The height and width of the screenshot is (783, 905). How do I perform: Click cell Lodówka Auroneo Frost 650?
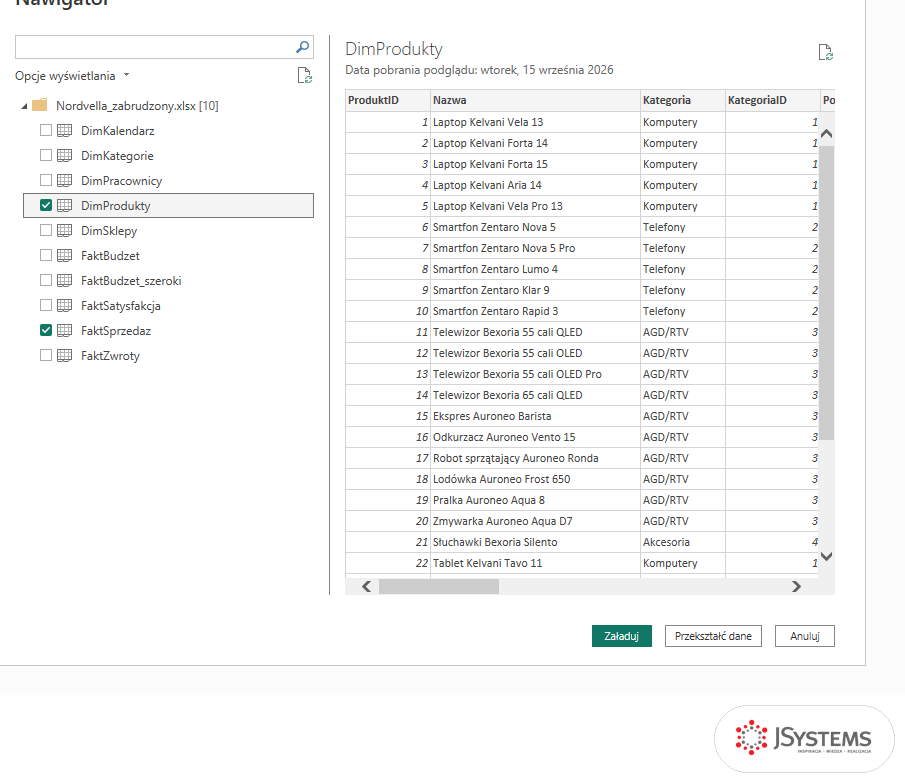[535, 479]
